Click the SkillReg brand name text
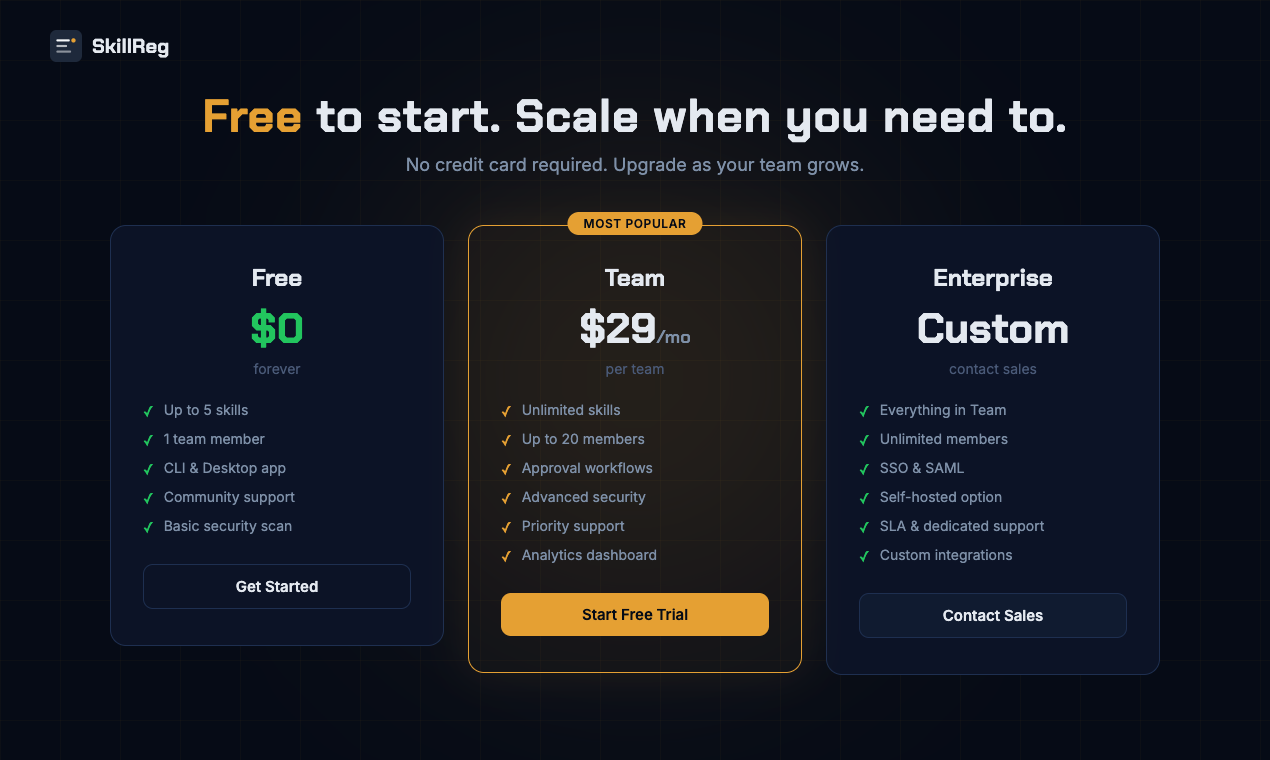The width and height of the screenshot is (1270, 760). tap(130, 45)
